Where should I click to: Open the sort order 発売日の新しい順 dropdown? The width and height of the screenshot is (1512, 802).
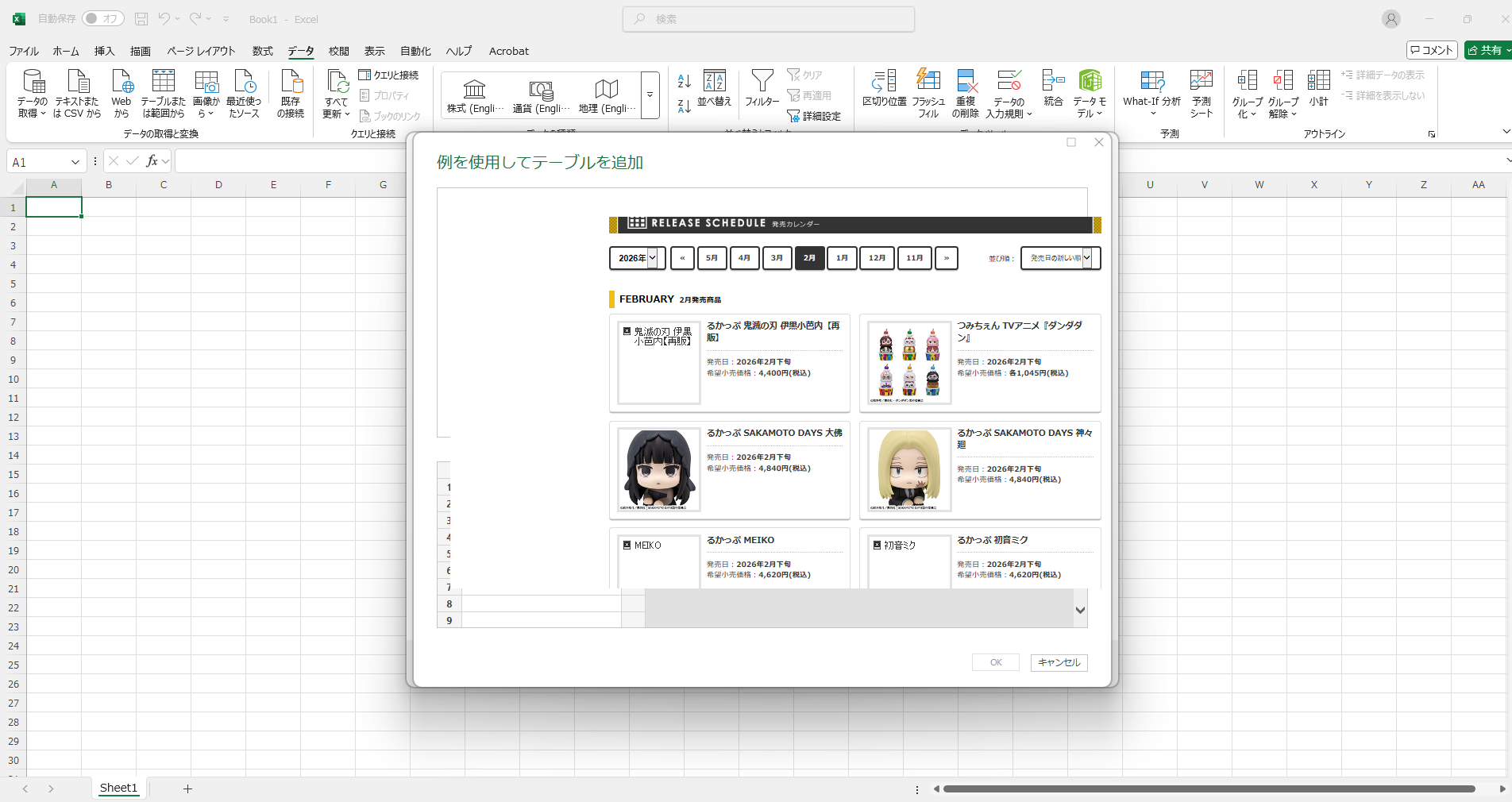point(1060,258)
